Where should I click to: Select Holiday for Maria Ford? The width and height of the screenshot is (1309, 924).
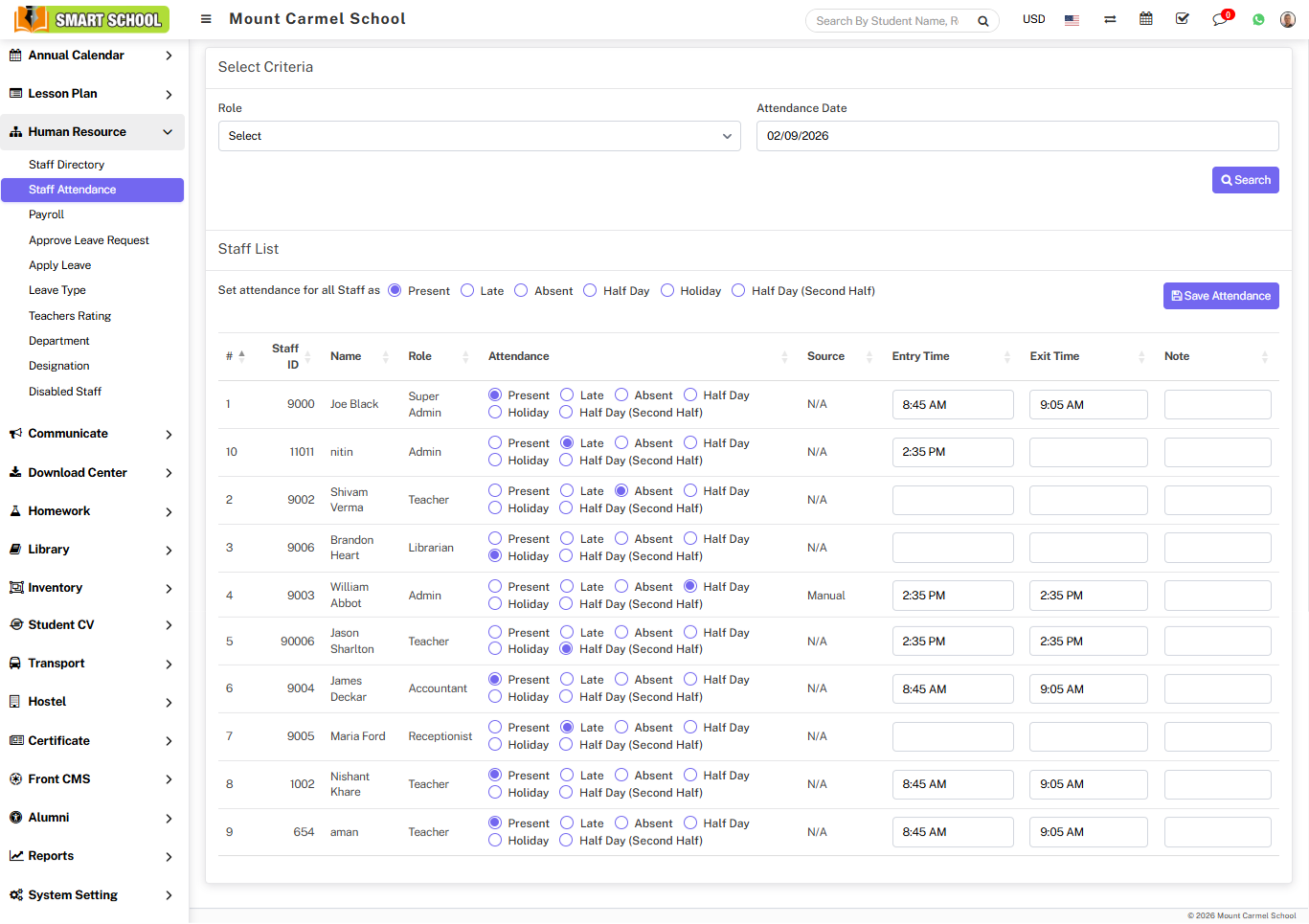495,745
